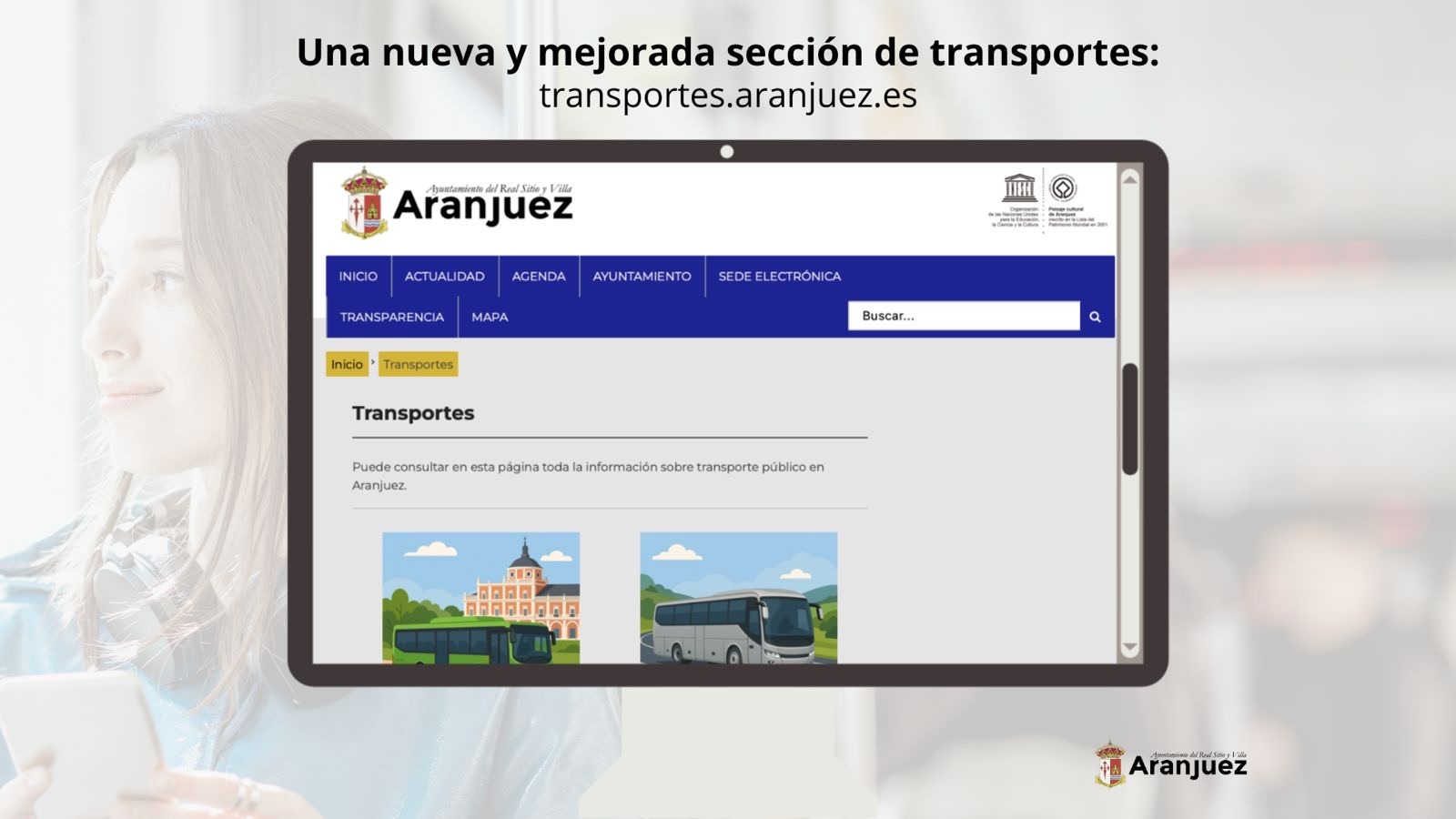Click the Transportes breadcrumb link
1456x819 pixels.
click(418, 364)
